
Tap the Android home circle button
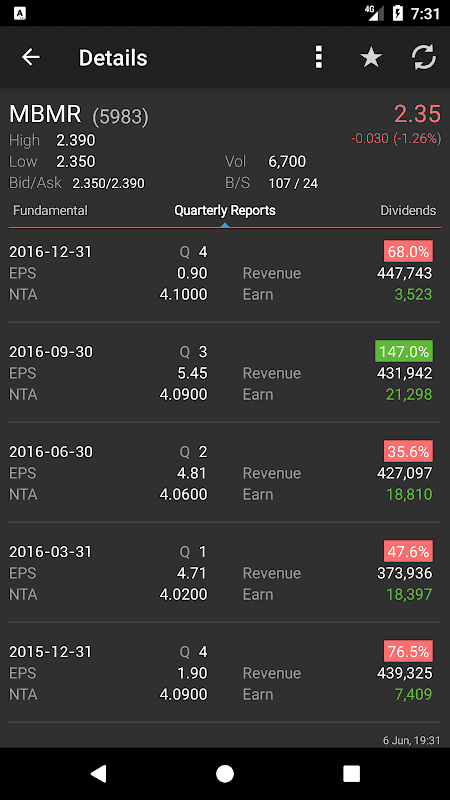(x=225, y=773)
